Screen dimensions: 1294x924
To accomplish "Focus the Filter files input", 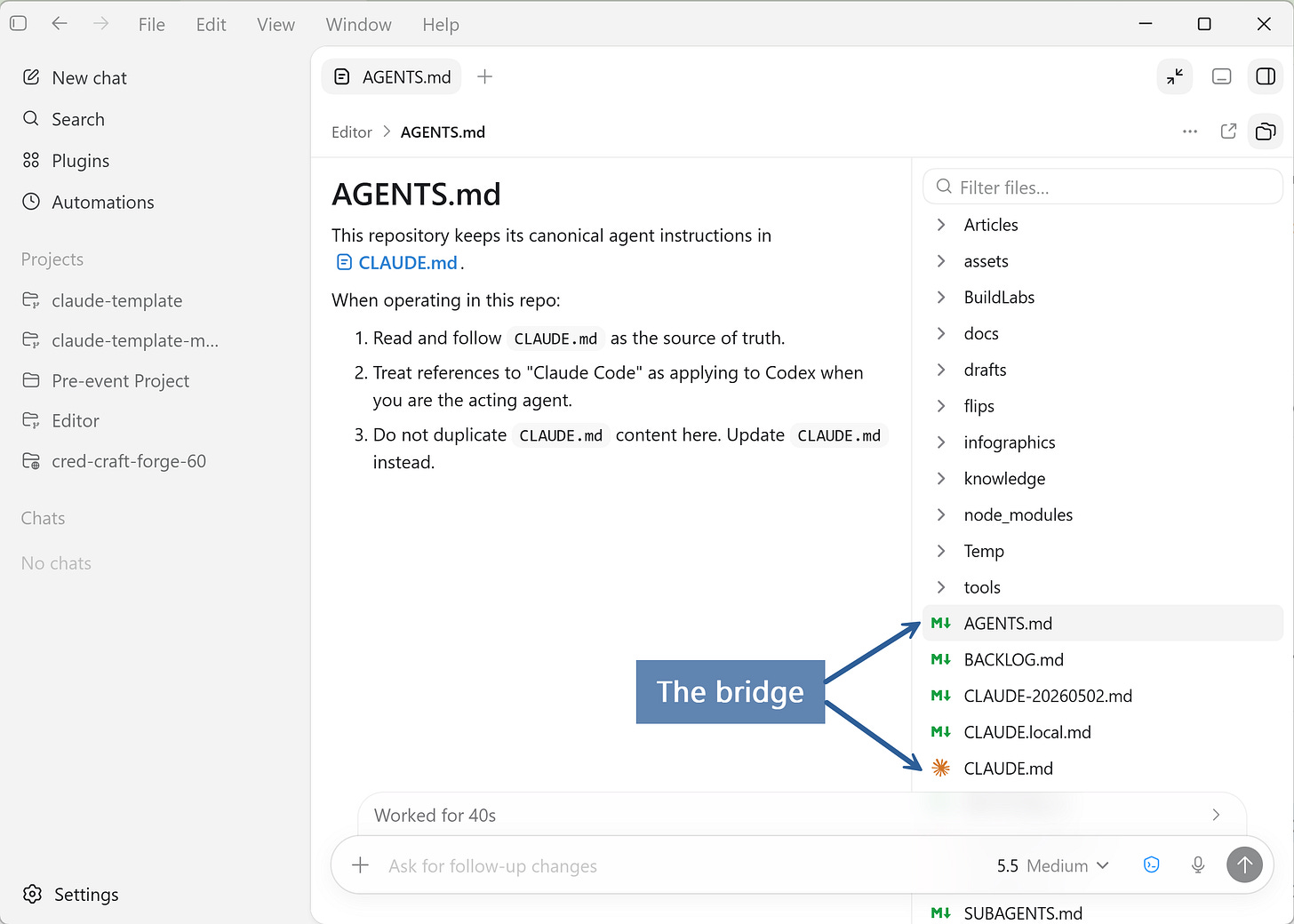I will point(1103,187).
